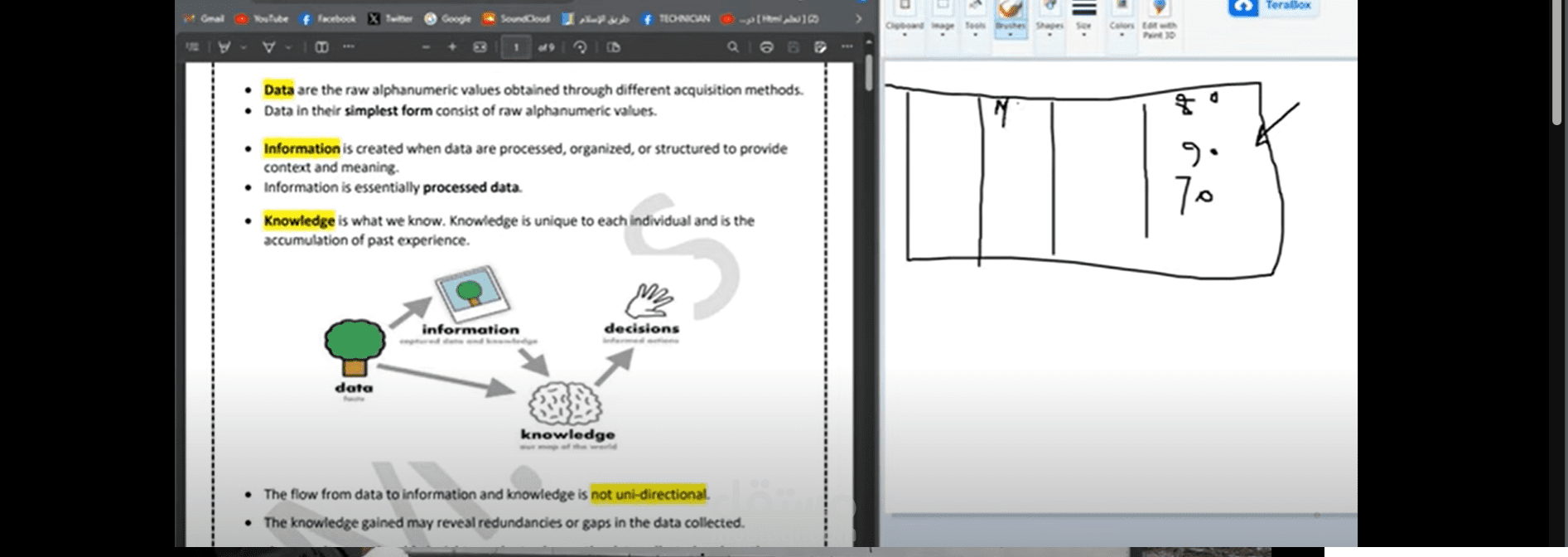Click the knowledge brain diagram label

568,434
